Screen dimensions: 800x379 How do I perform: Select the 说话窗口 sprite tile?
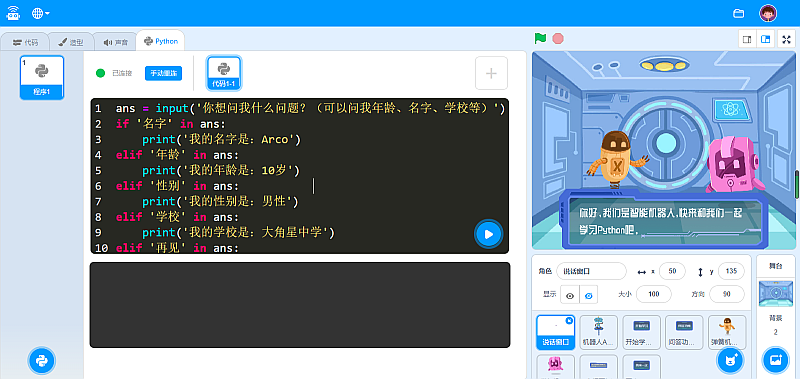pyautogui.click(x=555, y=332)
